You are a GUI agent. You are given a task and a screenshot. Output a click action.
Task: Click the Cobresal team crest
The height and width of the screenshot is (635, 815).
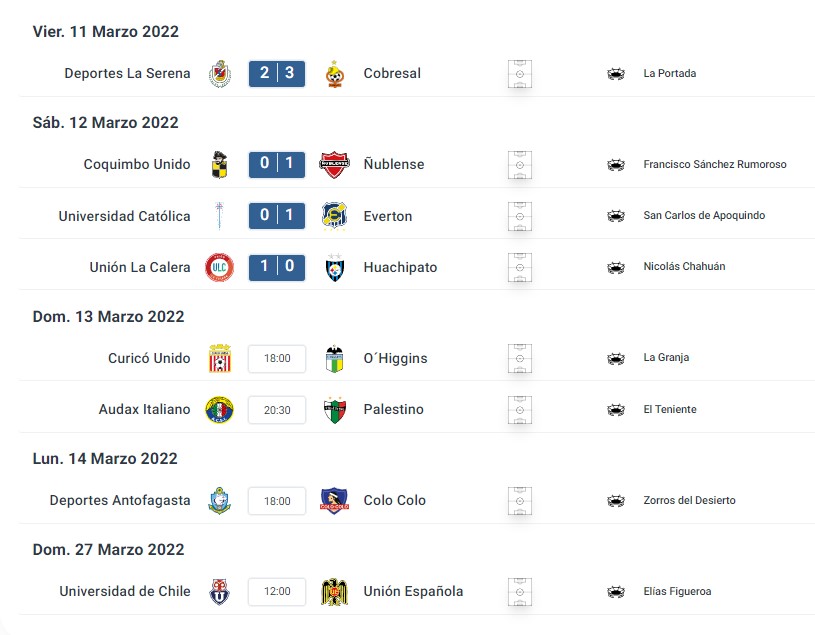point(335,74)
